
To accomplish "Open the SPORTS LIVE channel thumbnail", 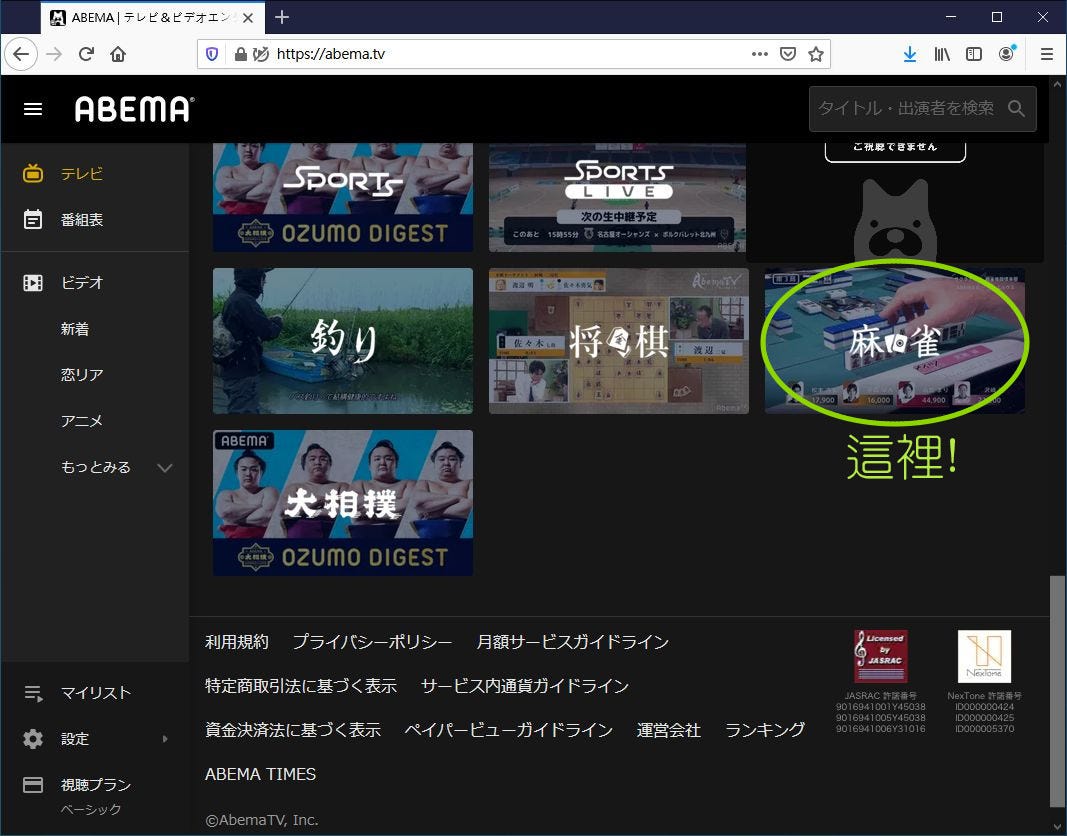I will pyautogui.click(x=617, y=197).
